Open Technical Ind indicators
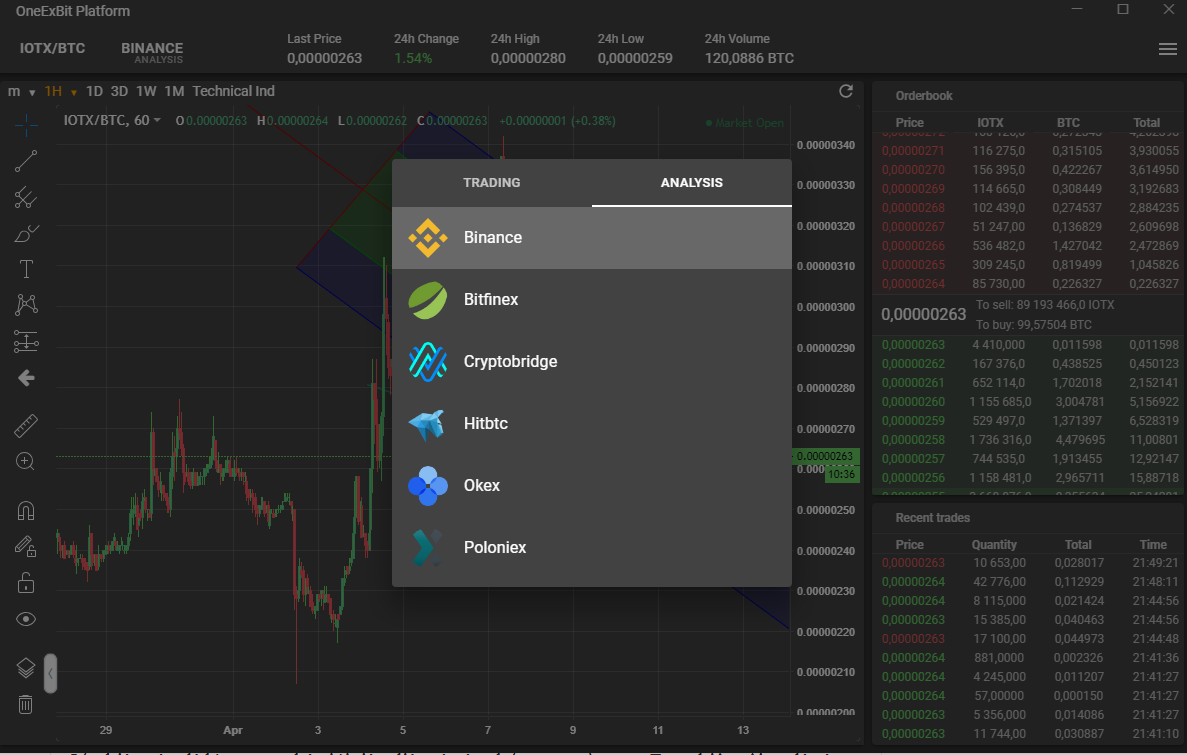This screenshot has width=1187, height=755. [233, 91]
